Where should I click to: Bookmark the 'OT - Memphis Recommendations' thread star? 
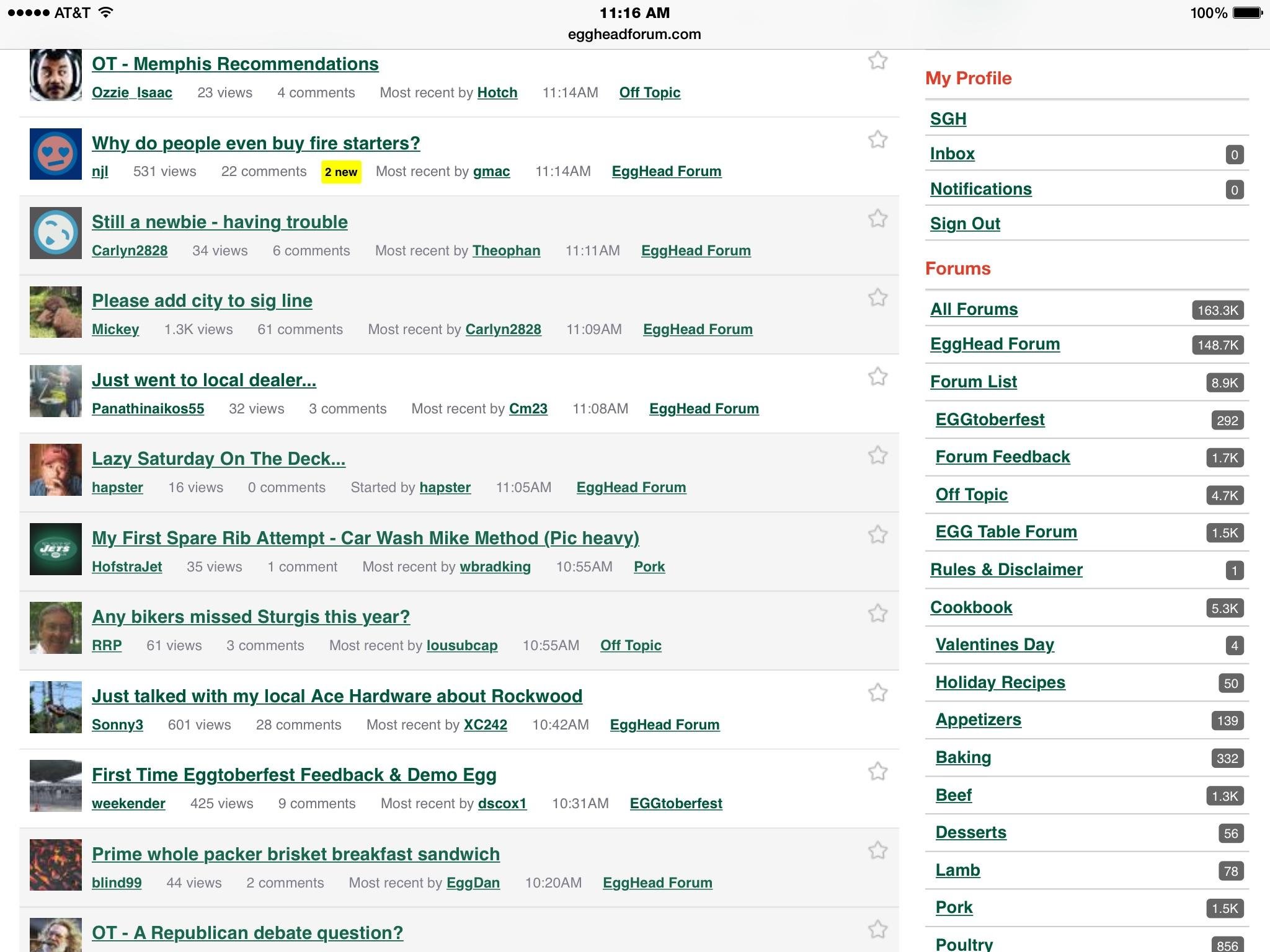[877, 61]
